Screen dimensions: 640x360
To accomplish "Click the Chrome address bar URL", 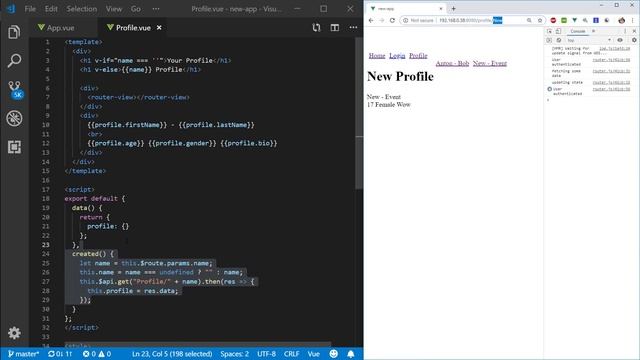I will point(471,20).
